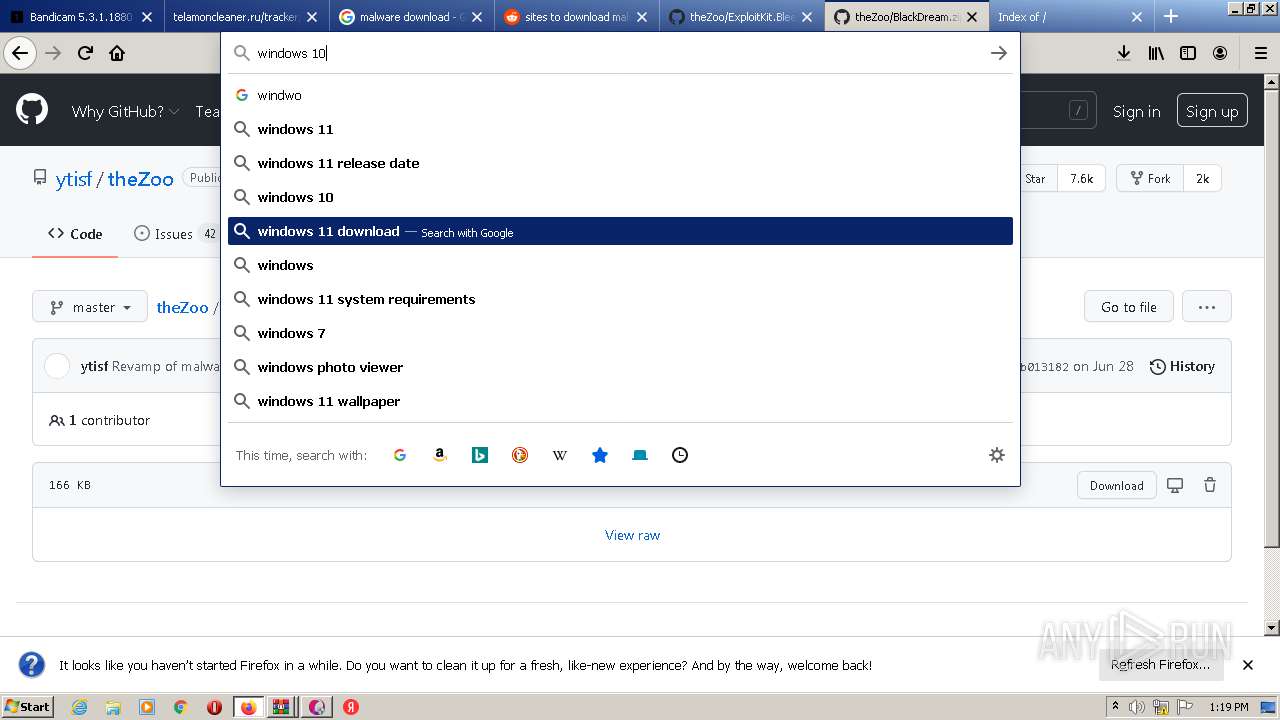Search bookmarks via the star icon
Viewport: 1280px width, 720px height.
(x=600, y=455)
